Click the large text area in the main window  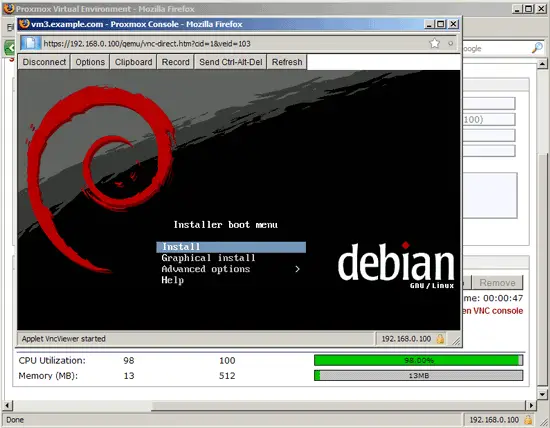tap(490, 195)
